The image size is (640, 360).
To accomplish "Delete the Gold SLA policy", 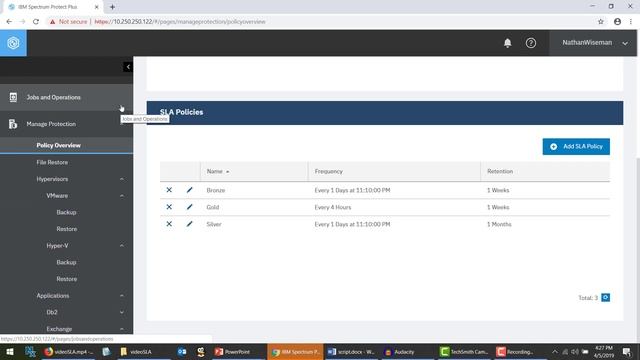I will (169, 207).
